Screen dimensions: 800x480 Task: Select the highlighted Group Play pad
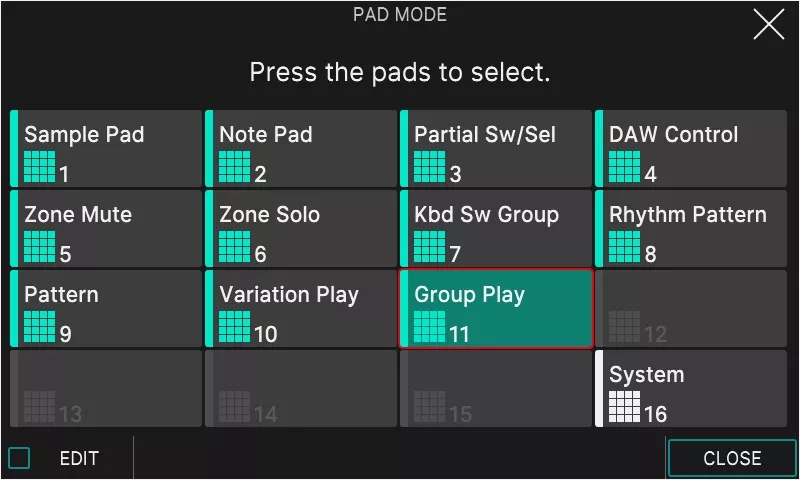tap(496, 309)
